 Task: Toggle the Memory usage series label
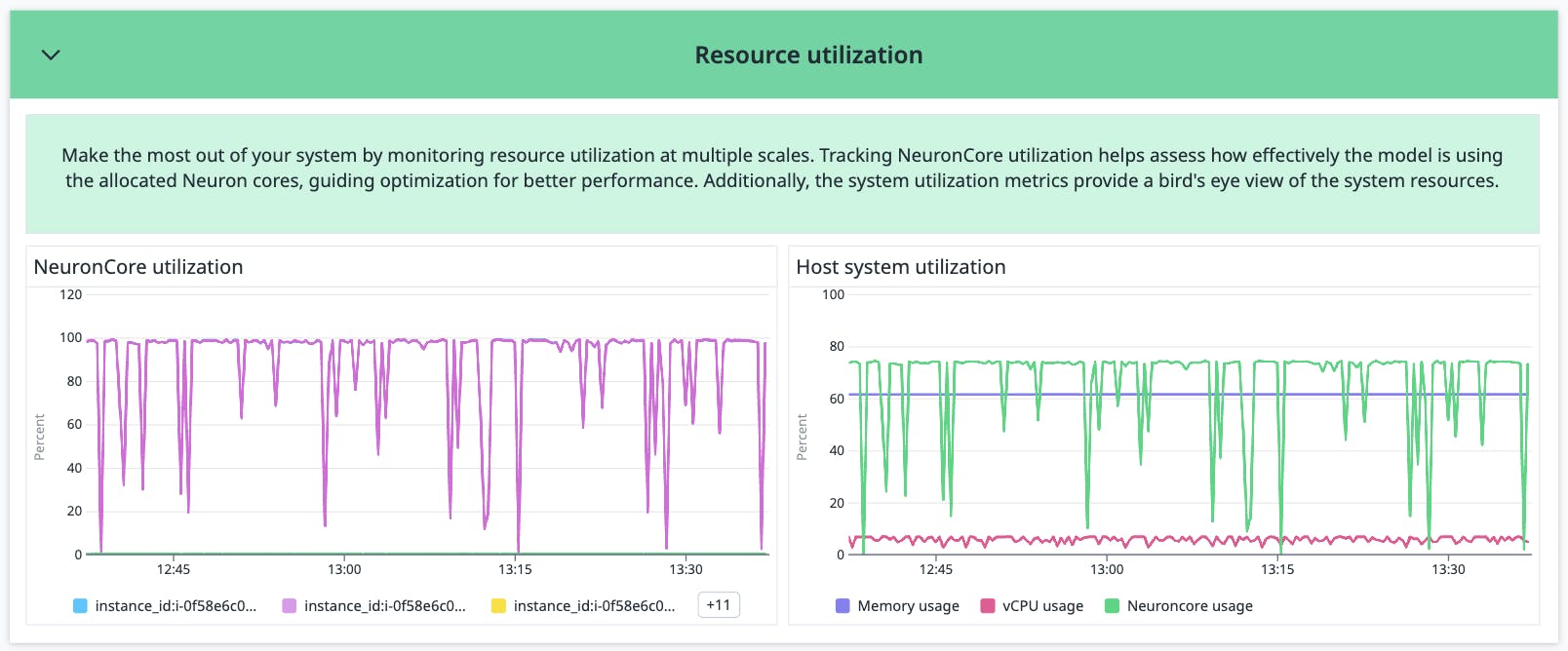tap(908, 606)
